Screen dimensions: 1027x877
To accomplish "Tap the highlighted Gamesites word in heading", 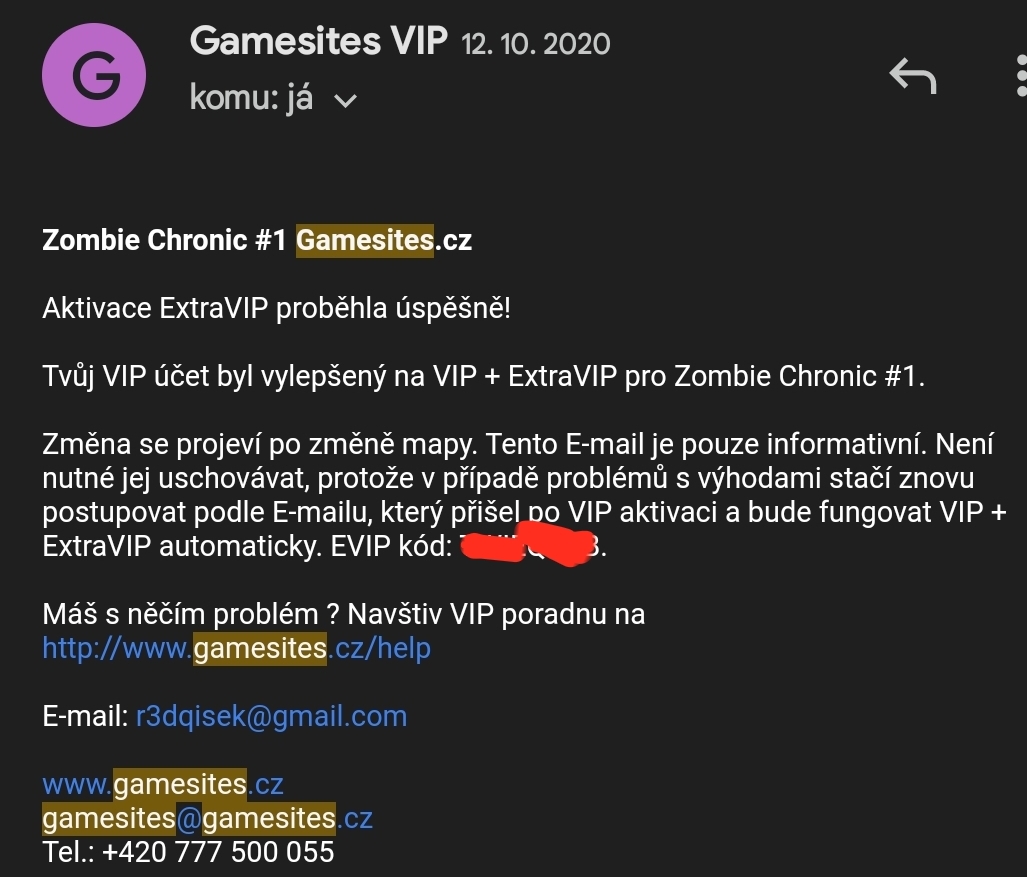I will pos(365,240).
